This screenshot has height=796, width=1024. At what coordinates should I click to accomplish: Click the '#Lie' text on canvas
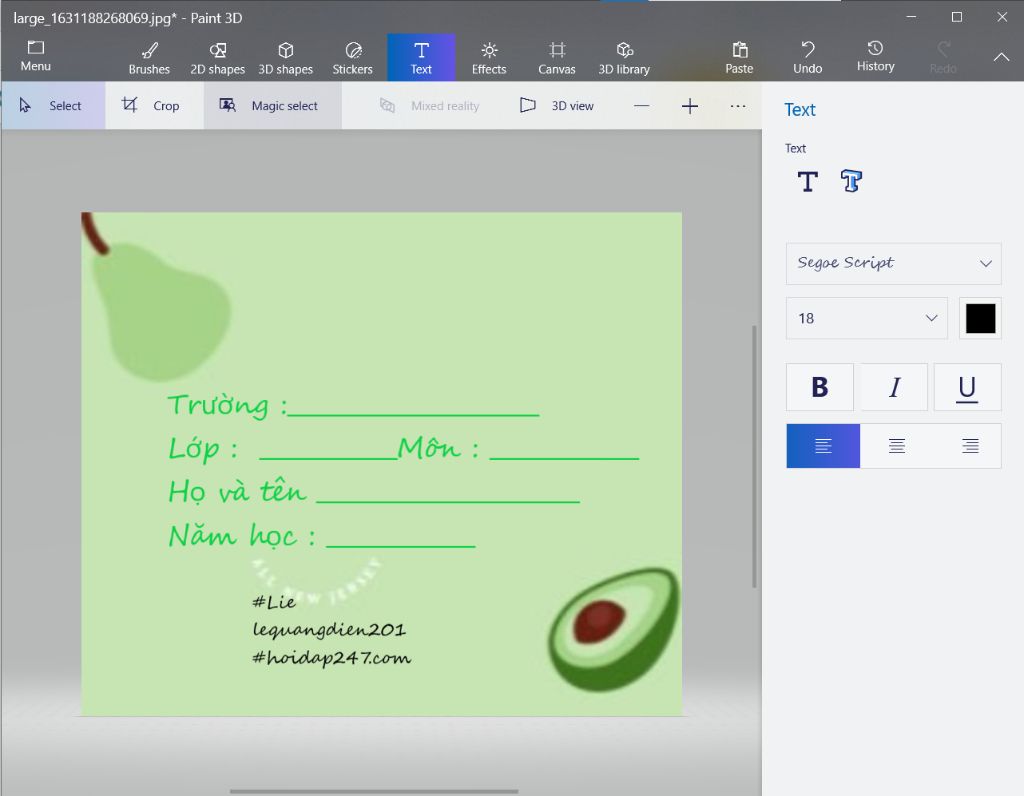point(274,601)
